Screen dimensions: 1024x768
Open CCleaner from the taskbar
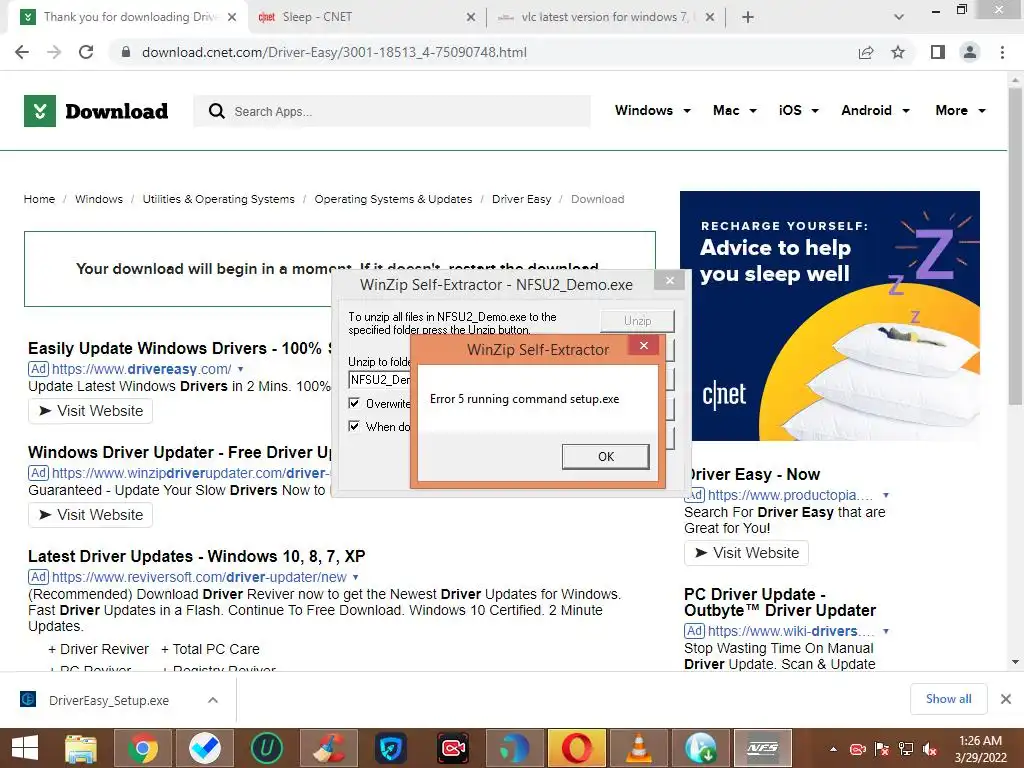click(x=328, y=748)
